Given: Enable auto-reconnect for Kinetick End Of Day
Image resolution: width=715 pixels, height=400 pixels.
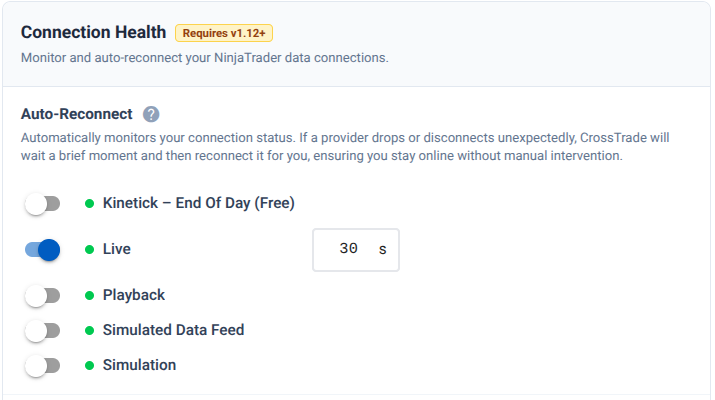Looking at the screenshot, I should pyautogui.click(x=42, y=204).
